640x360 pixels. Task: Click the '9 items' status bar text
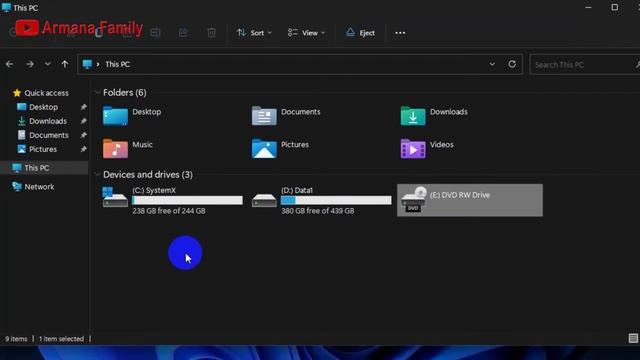click(x=16, y=339)
